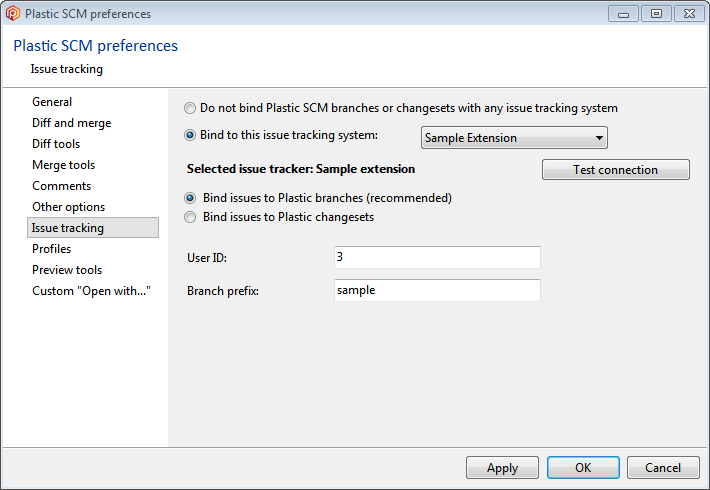Open Merge tools preferences
Viewport: 710px width, 490px height.
tap(63, 165)
